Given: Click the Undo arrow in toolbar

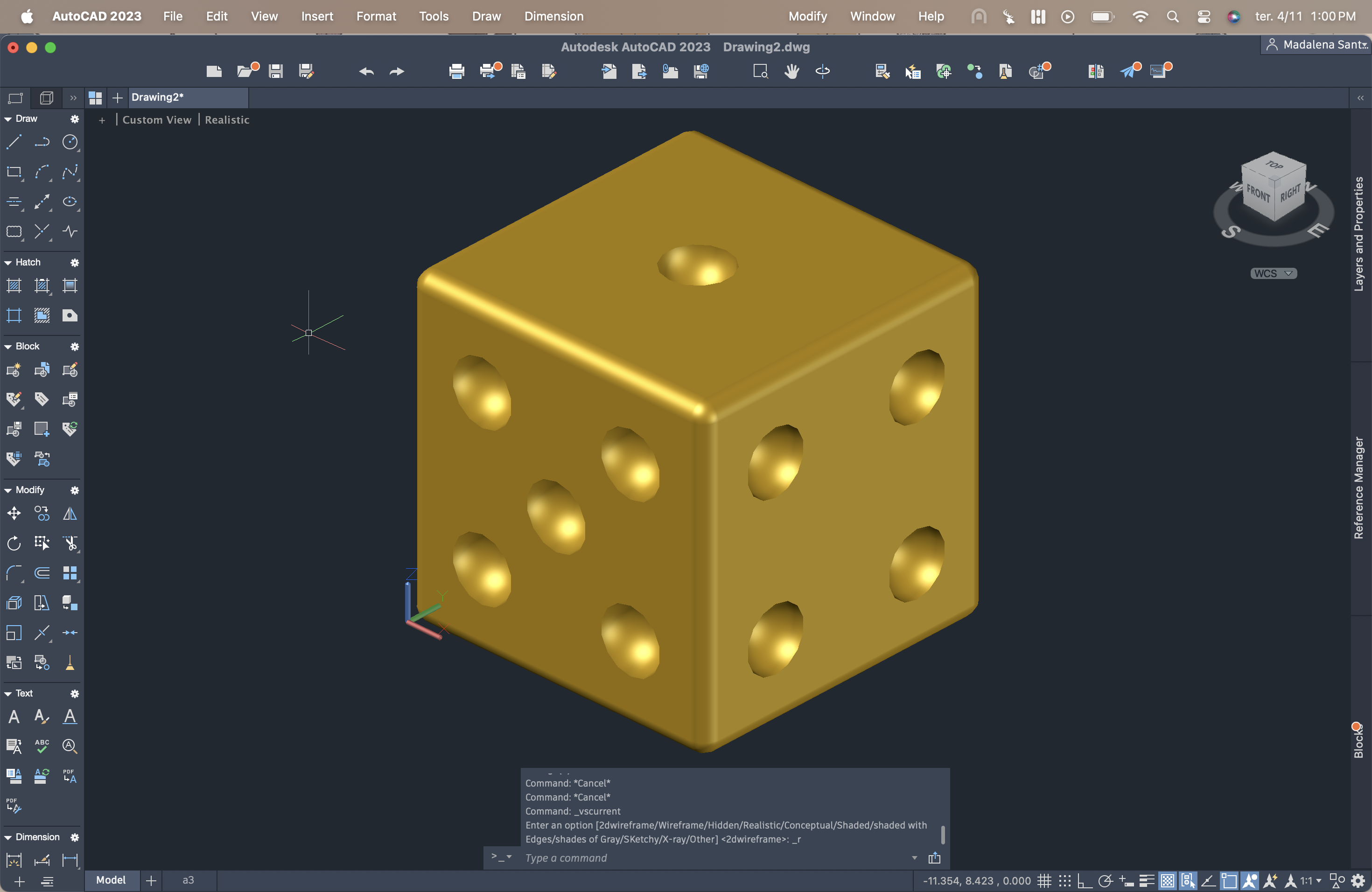Looking at the screenshot, I should (x=366, y=71).
